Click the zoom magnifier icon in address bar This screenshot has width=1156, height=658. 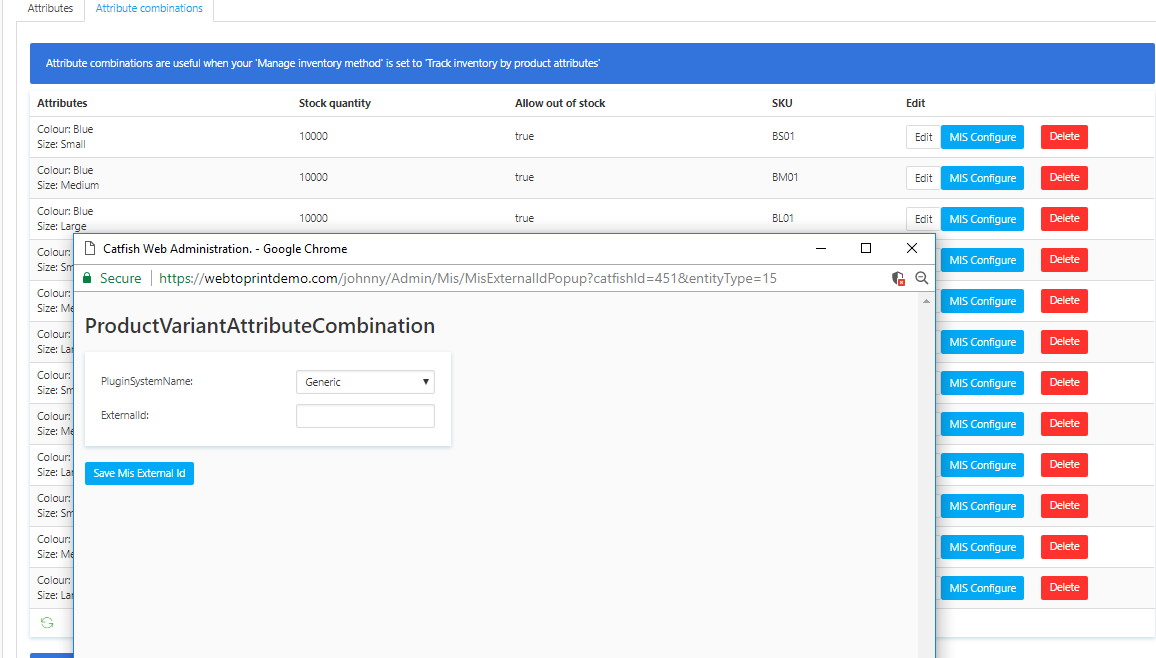[x=922, y=278]
